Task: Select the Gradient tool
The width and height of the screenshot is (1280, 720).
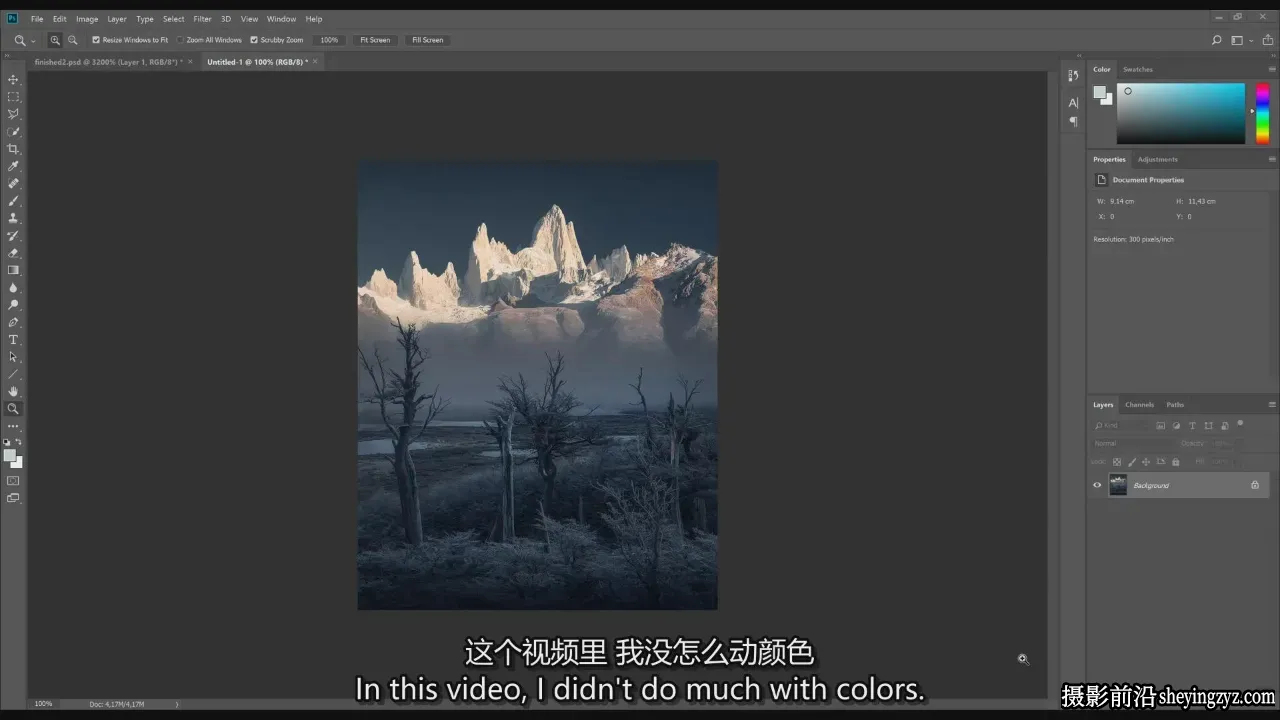Action: [13, 270]
